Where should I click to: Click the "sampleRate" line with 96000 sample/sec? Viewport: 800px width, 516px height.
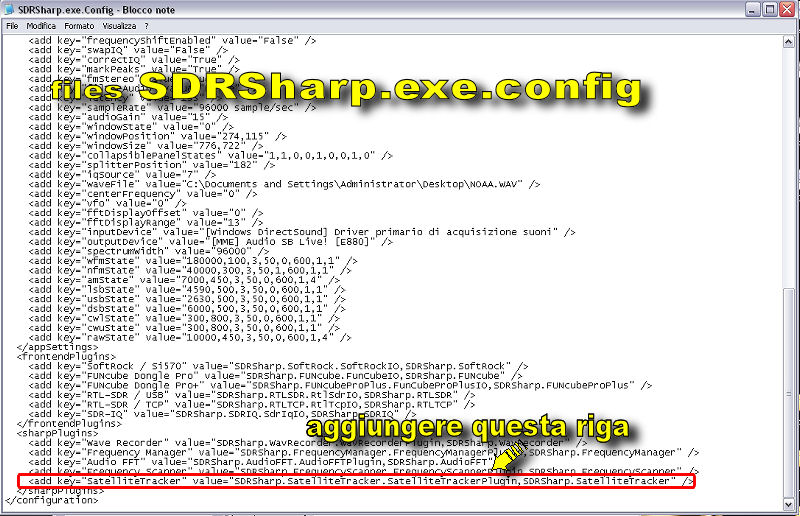tap(172, 108)
